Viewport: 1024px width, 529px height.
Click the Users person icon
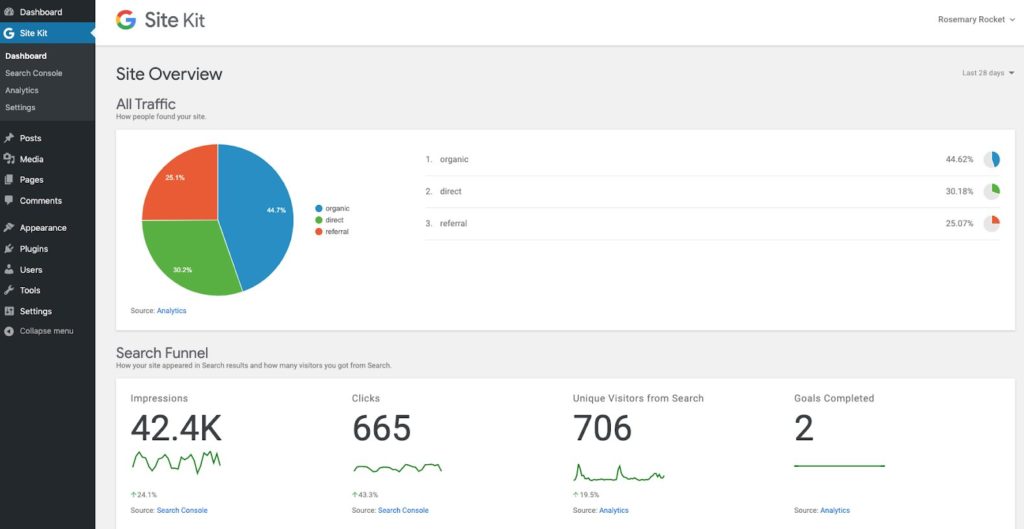[x=8, y=269]
